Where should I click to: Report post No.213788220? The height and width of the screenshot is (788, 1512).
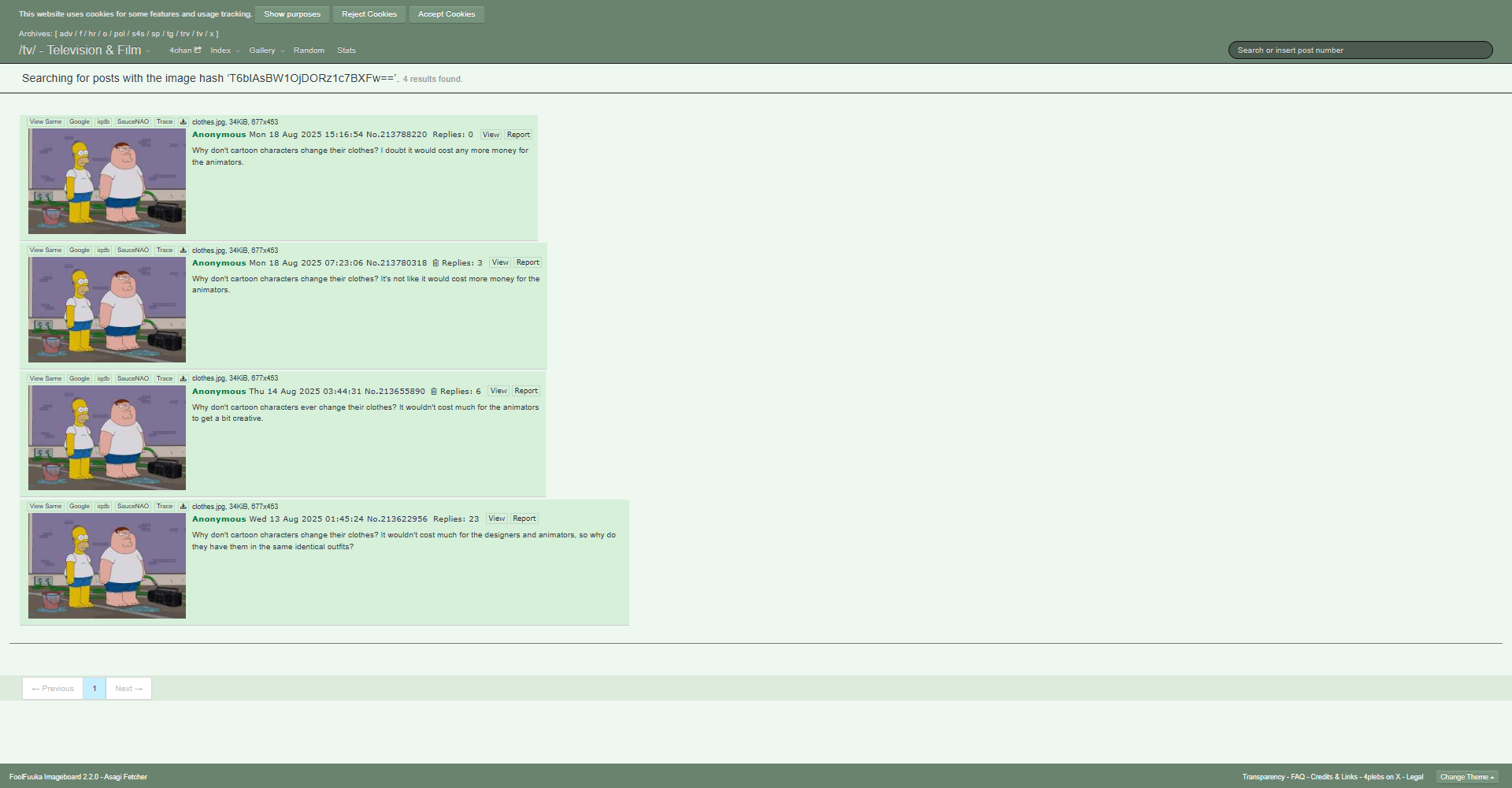pos(518,135)
